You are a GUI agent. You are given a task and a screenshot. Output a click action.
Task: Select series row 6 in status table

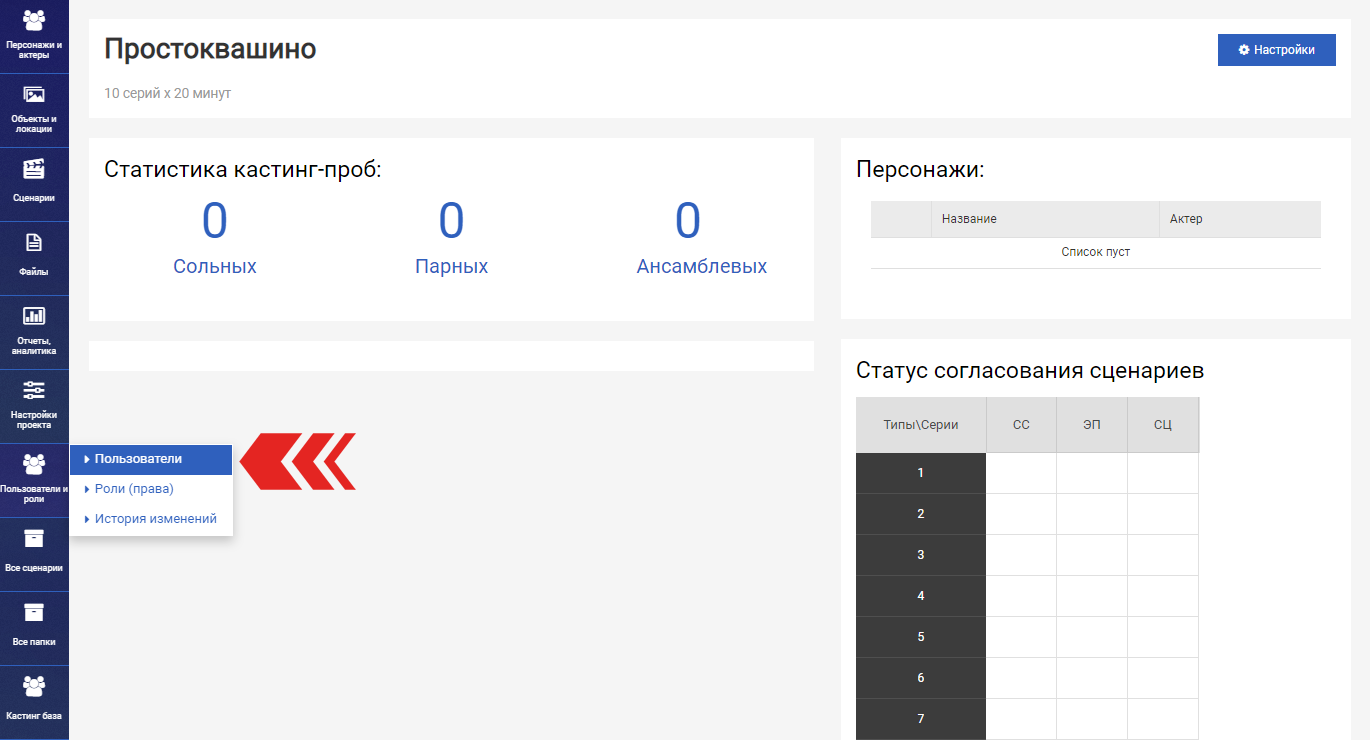click(921, 678)
